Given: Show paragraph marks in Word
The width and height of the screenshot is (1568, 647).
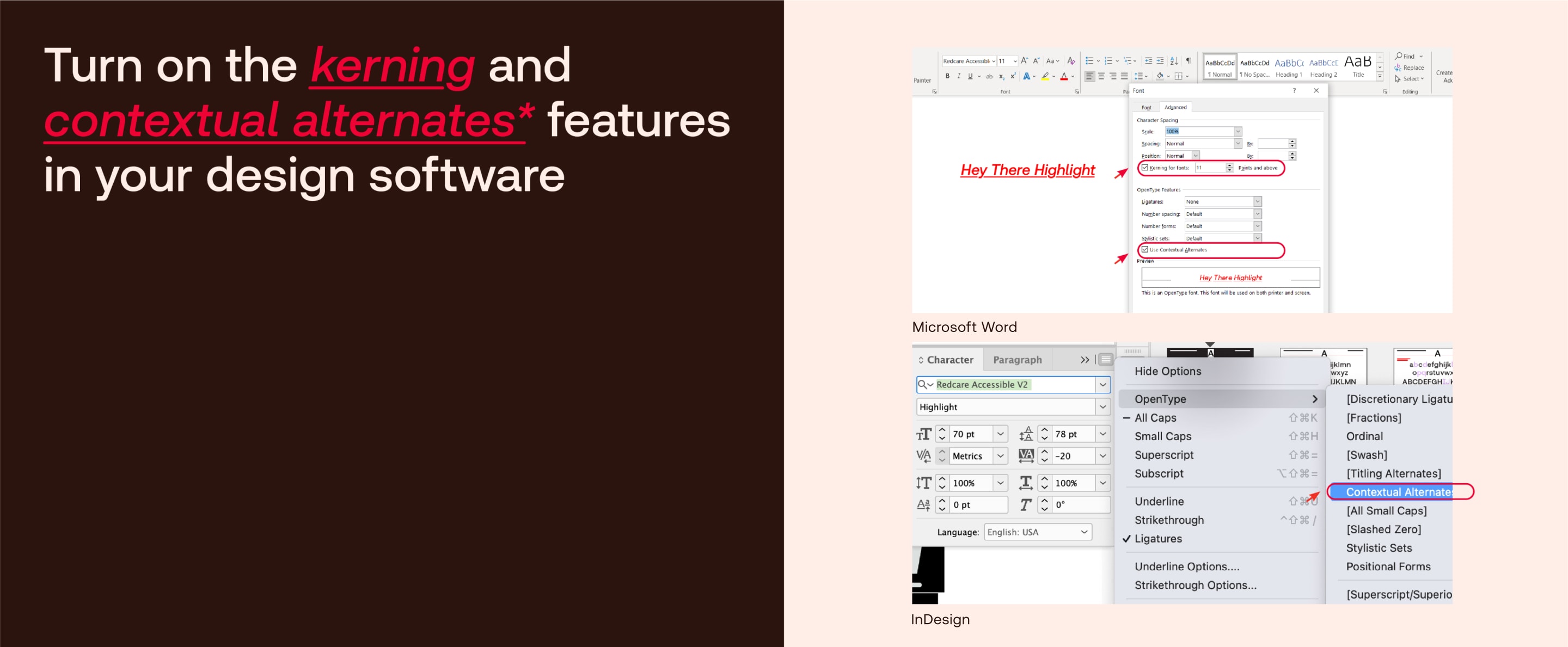Looking at the screenshot, I should (x=1189, y=60).
